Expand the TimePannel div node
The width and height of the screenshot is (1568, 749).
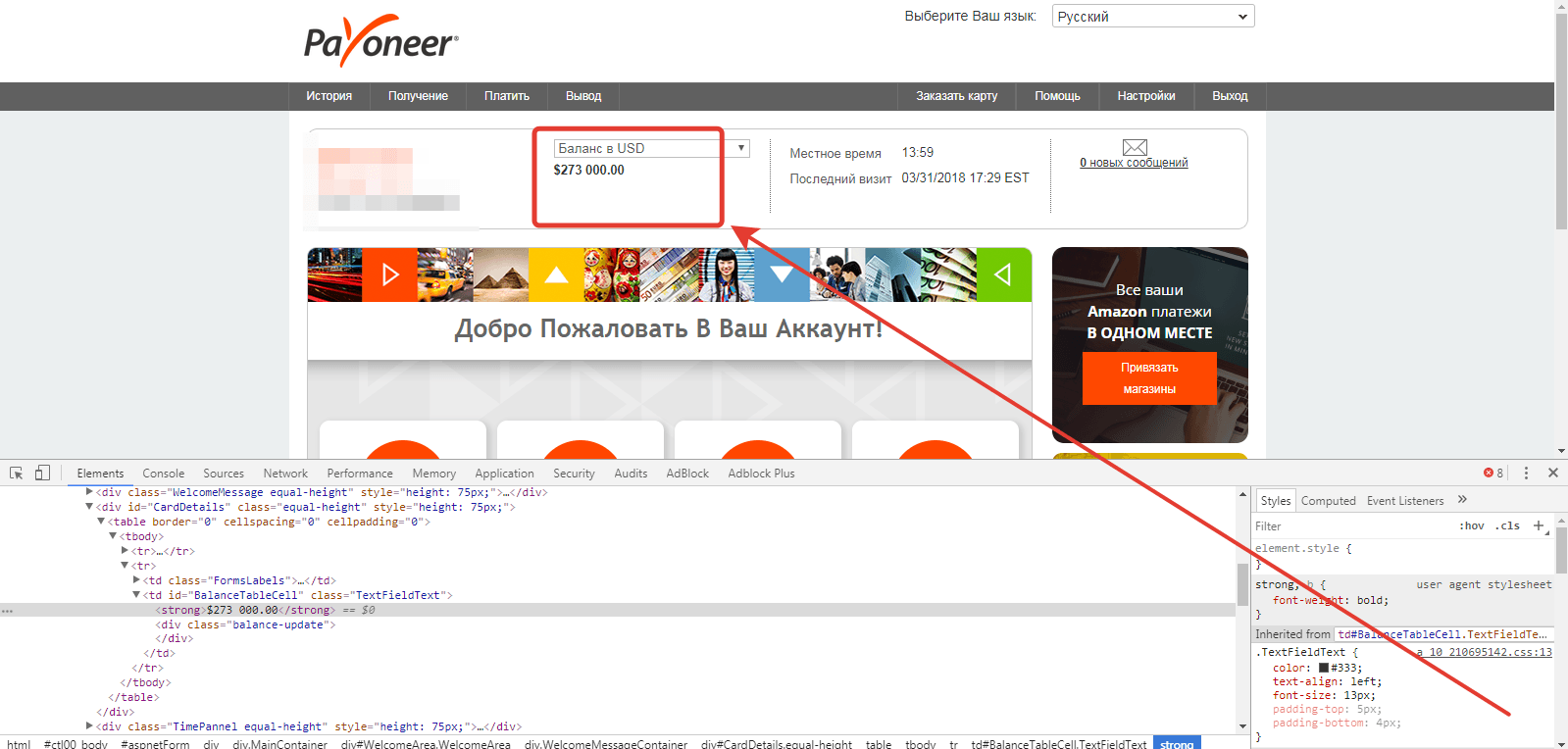coord(89,726)
